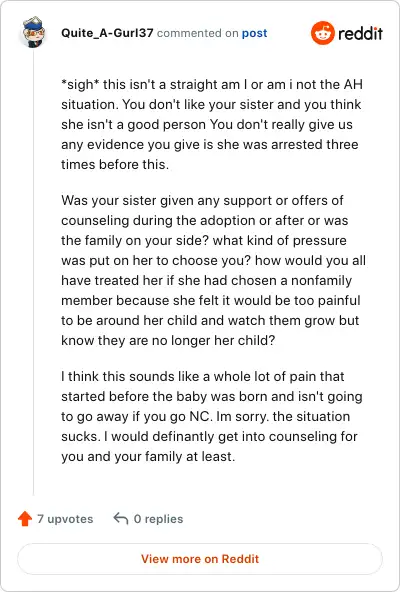Open the Quite_A-Gurl37 username link
Screen dimensions: 400x592
pyautogui.click(x=107, y=33)
